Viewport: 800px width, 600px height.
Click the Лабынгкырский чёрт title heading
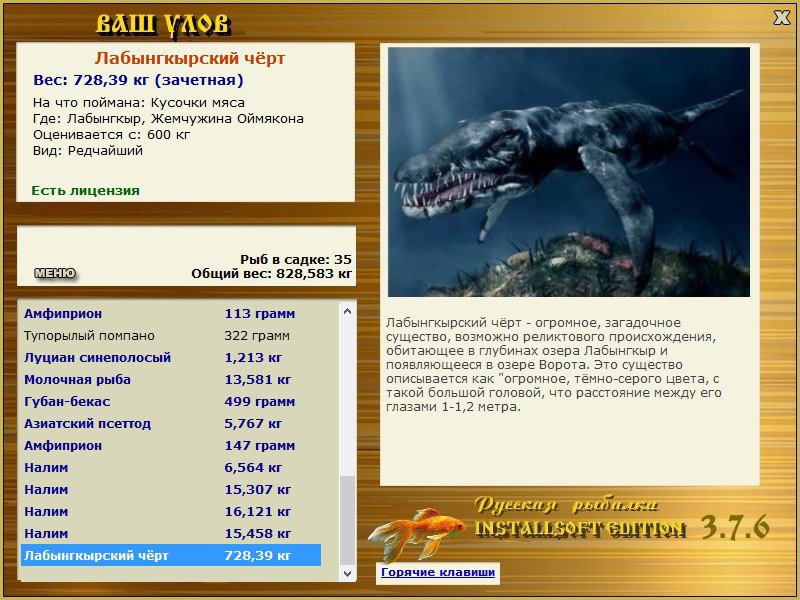coord(190,58)
